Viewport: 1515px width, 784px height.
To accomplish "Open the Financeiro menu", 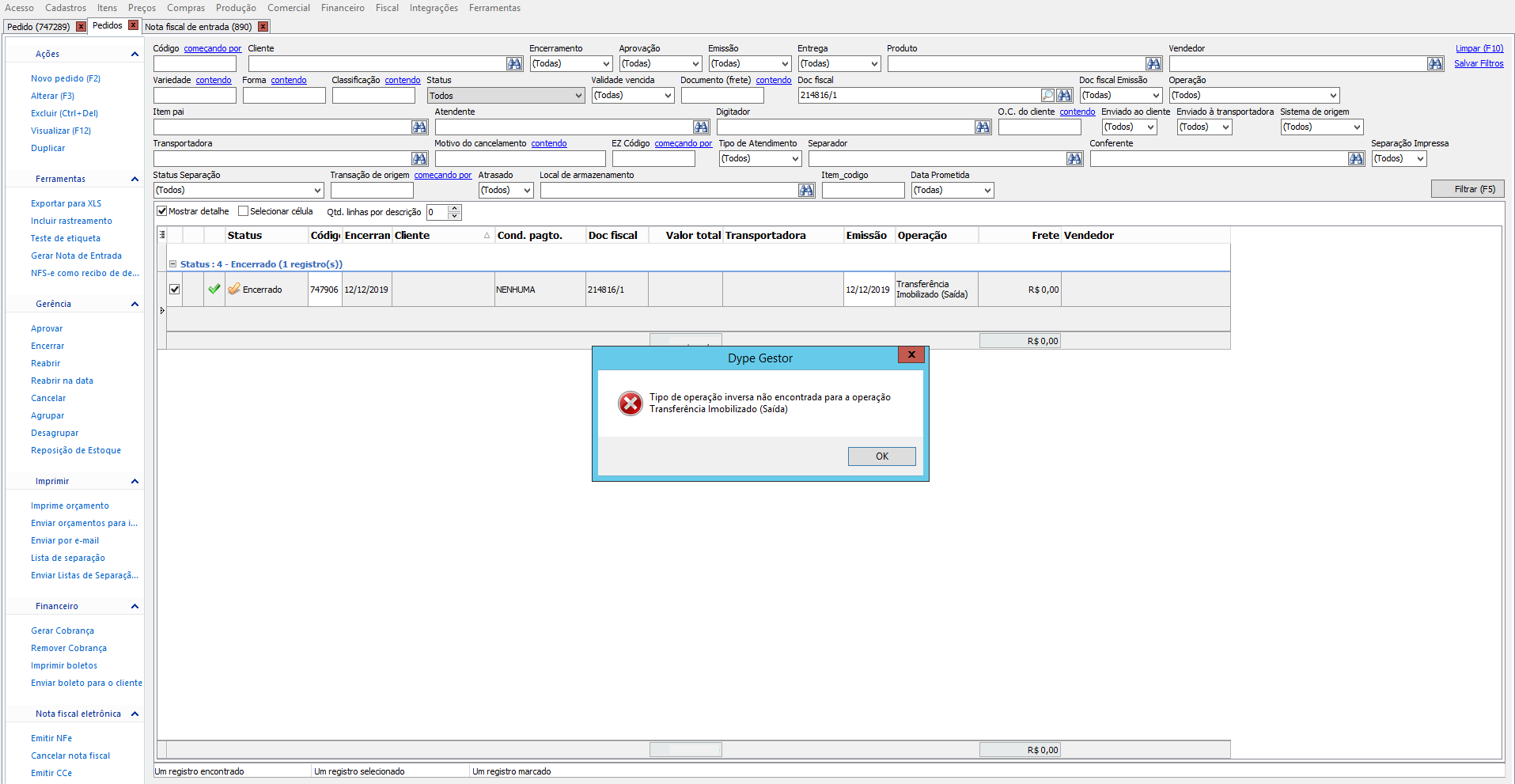I will tap(343, 8).
